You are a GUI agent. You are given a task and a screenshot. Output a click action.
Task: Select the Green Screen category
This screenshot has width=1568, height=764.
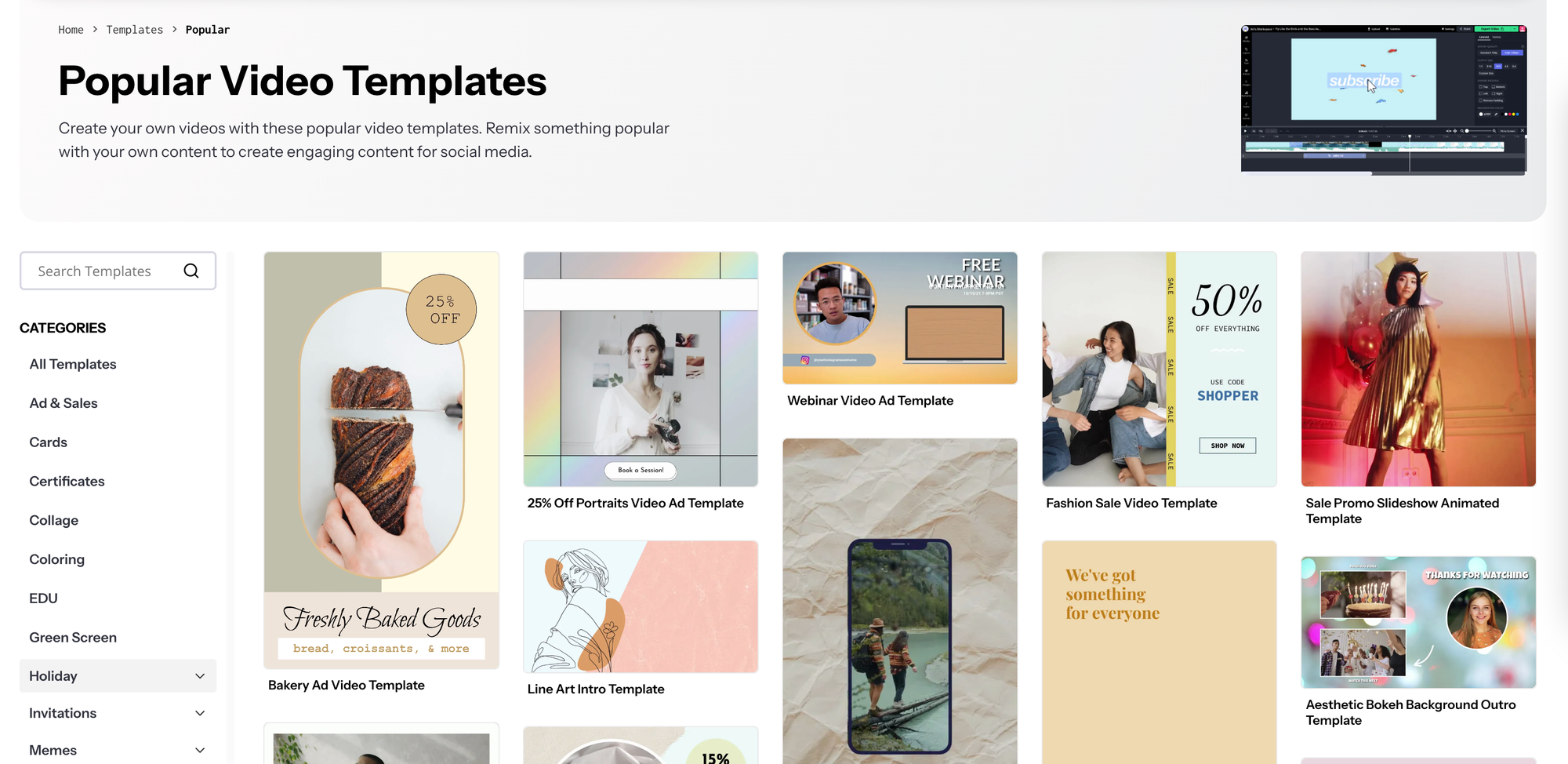pyautogui.click(x=73, y=638)
